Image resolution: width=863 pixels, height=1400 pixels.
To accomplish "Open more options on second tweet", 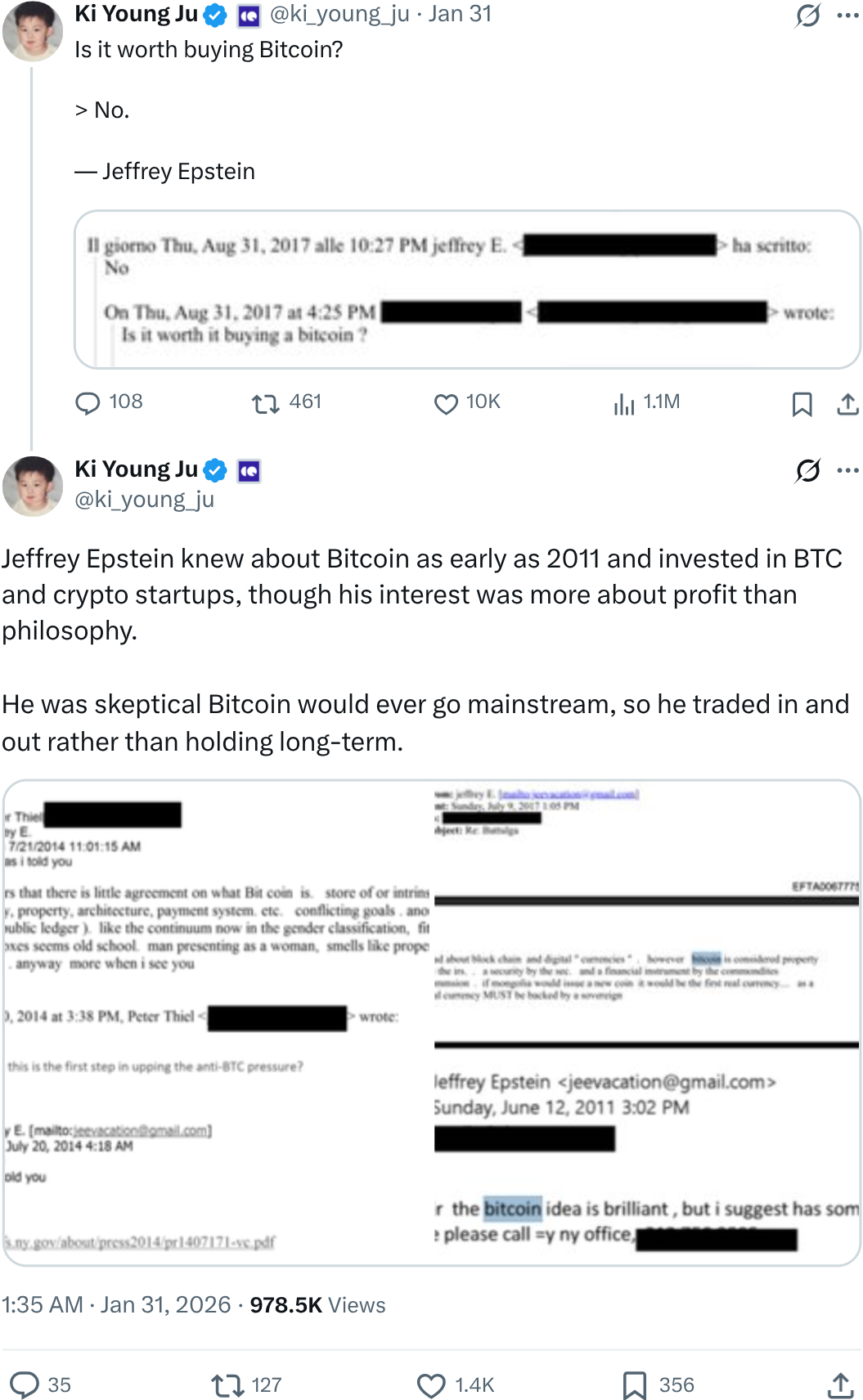I will pos(847,470).
